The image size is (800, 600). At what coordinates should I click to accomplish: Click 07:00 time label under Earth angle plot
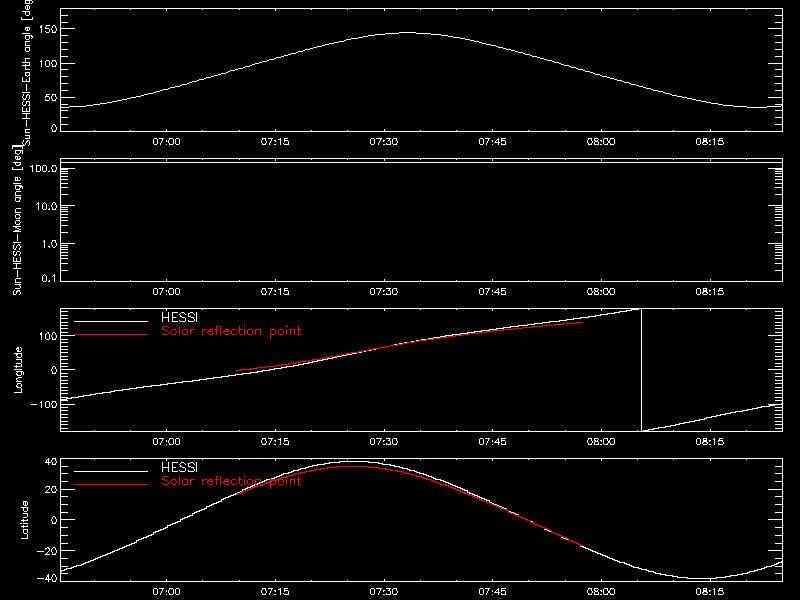pyautogui.click(x=166, y=142)
